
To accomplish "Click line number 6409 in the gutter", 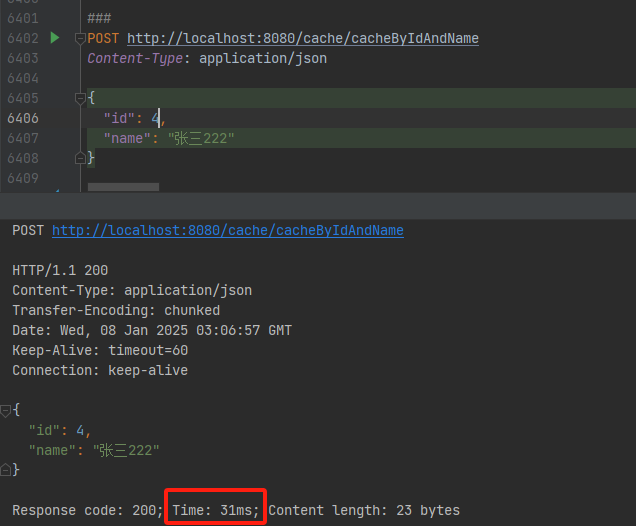I will (x=23, y=178).
